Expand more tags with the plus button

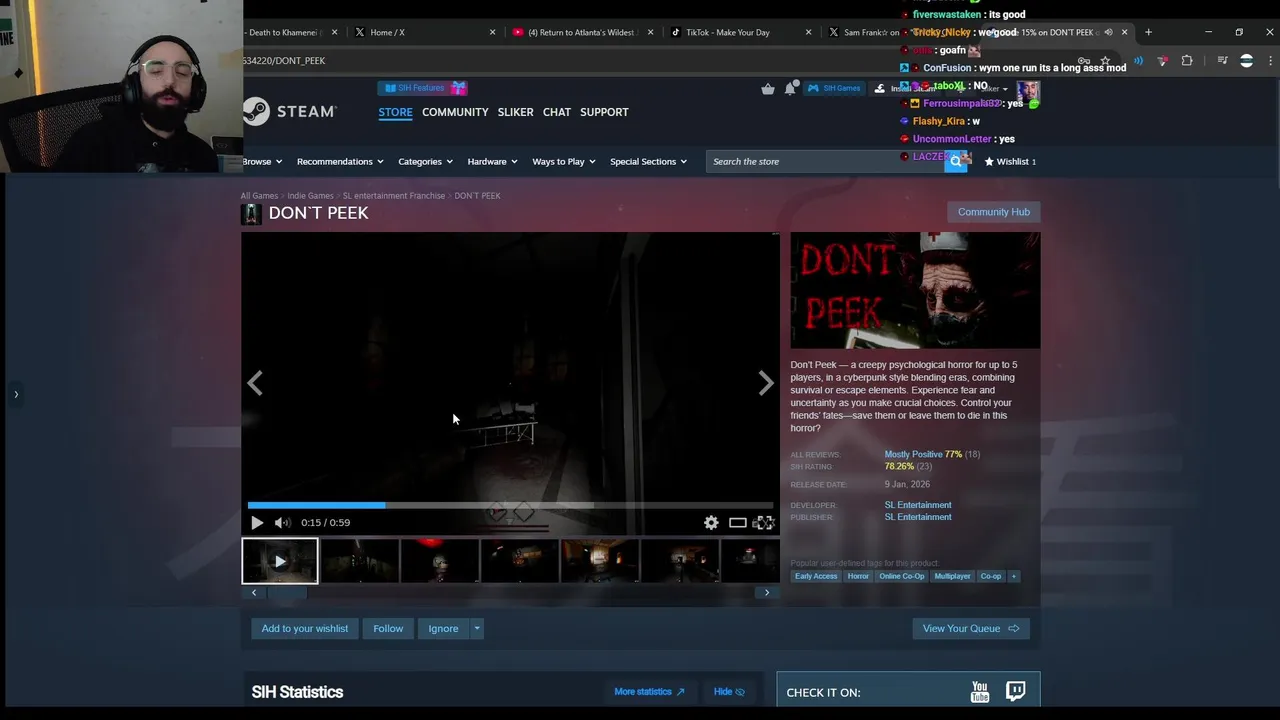click(x=1013, y=576)
